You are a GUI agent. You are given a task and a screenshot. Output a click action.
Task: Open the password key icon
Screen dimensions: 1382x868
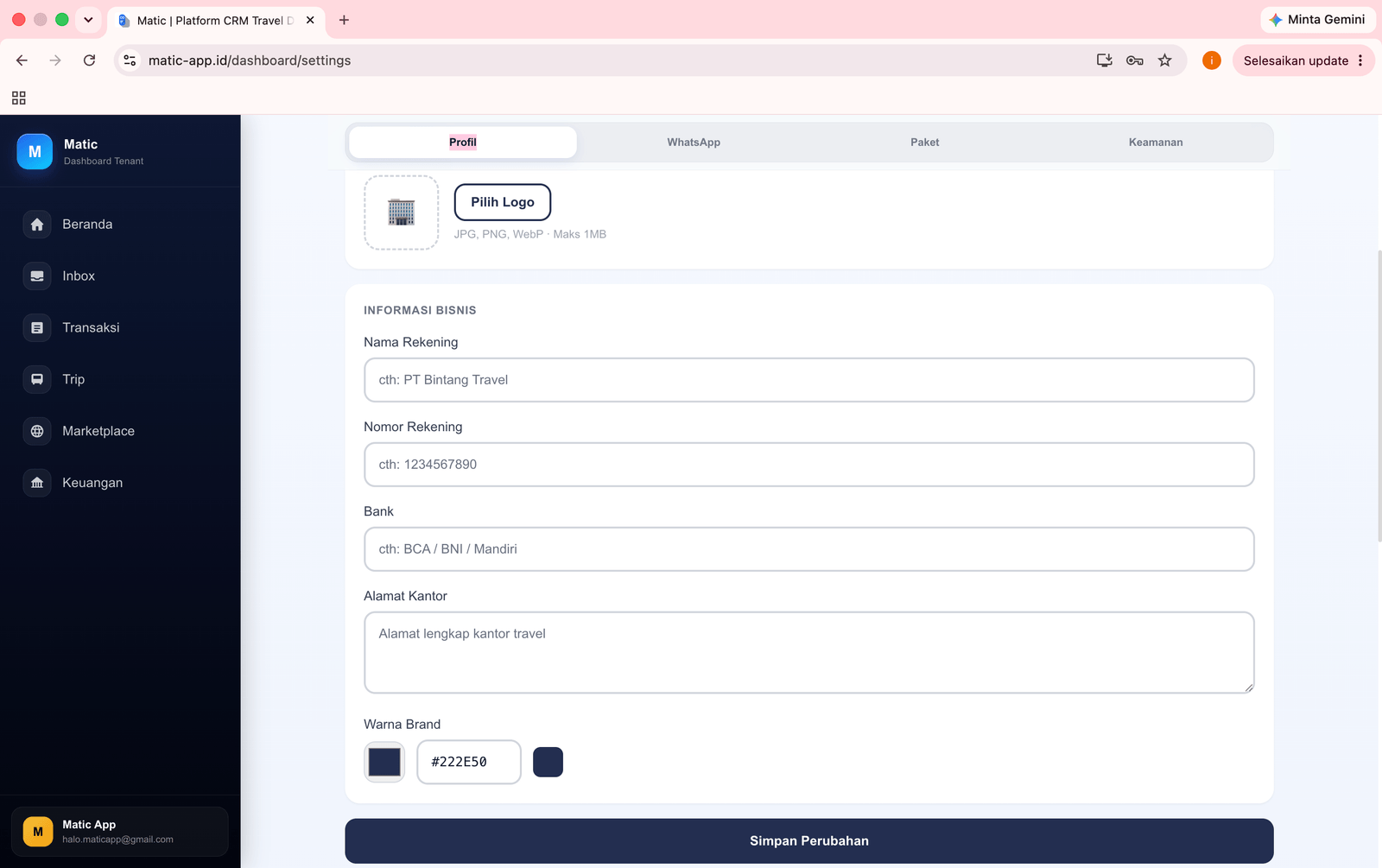click(1135, 60)
